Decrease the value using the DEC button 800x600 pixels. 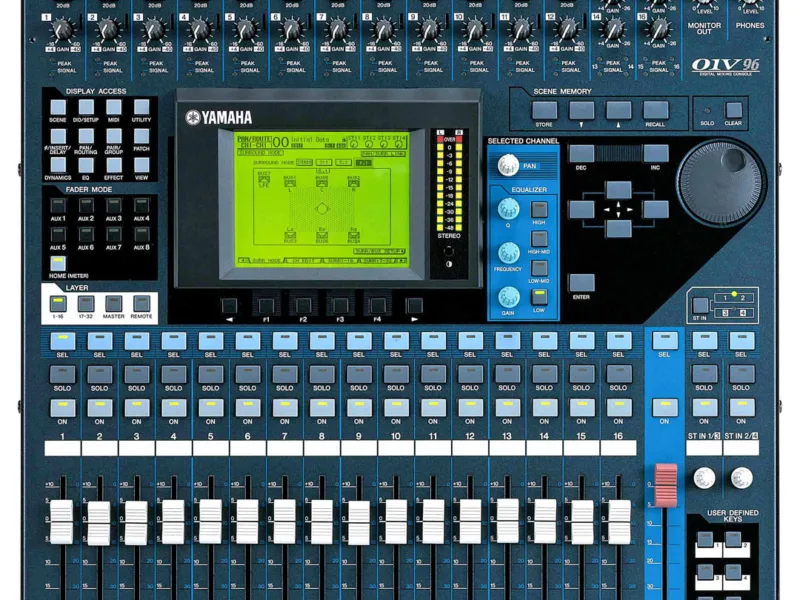click(581, 154)
